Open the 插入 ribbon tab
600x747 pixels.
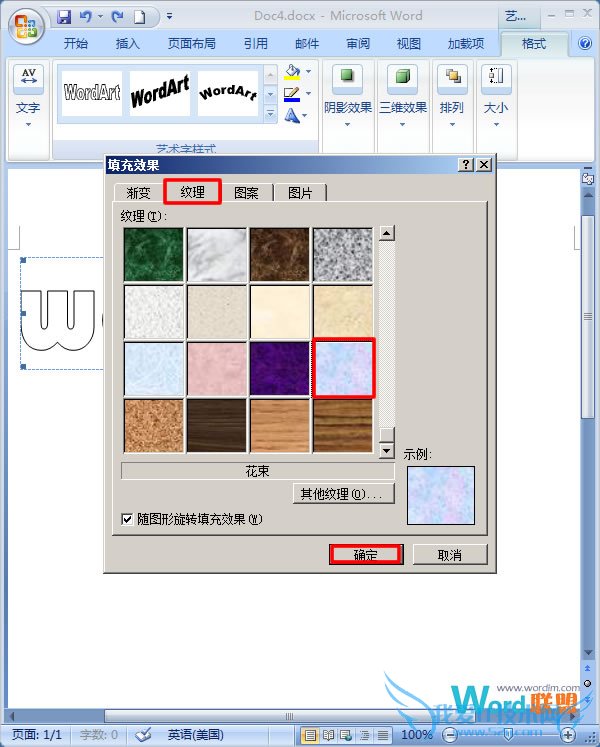pos(128,44)
